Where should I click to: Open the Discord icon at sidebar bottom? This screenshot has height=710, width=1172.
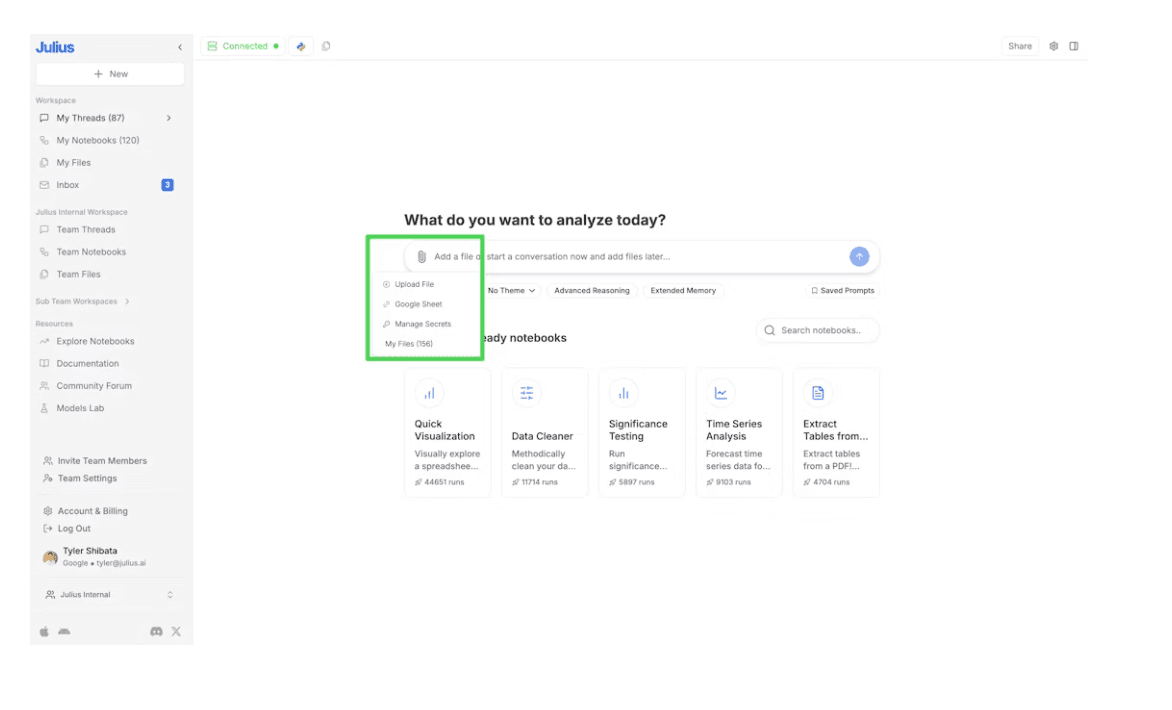coord(156,631)
